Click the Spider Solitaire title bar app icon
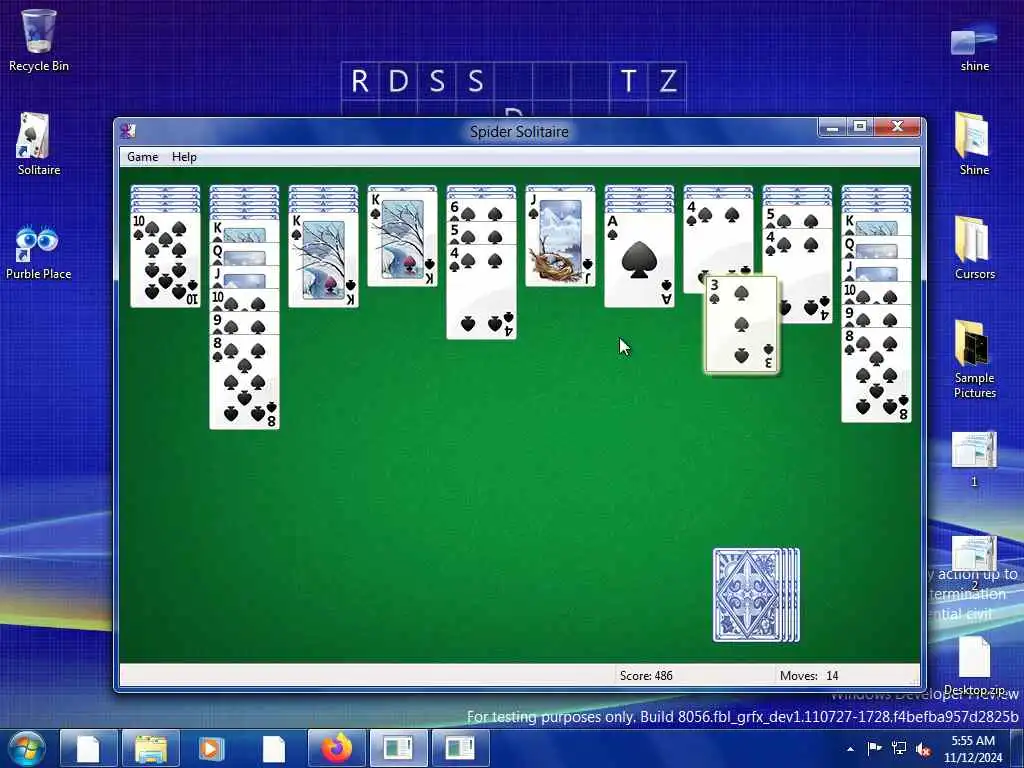The image size is (1024, 768). click(x=128, y=131)
